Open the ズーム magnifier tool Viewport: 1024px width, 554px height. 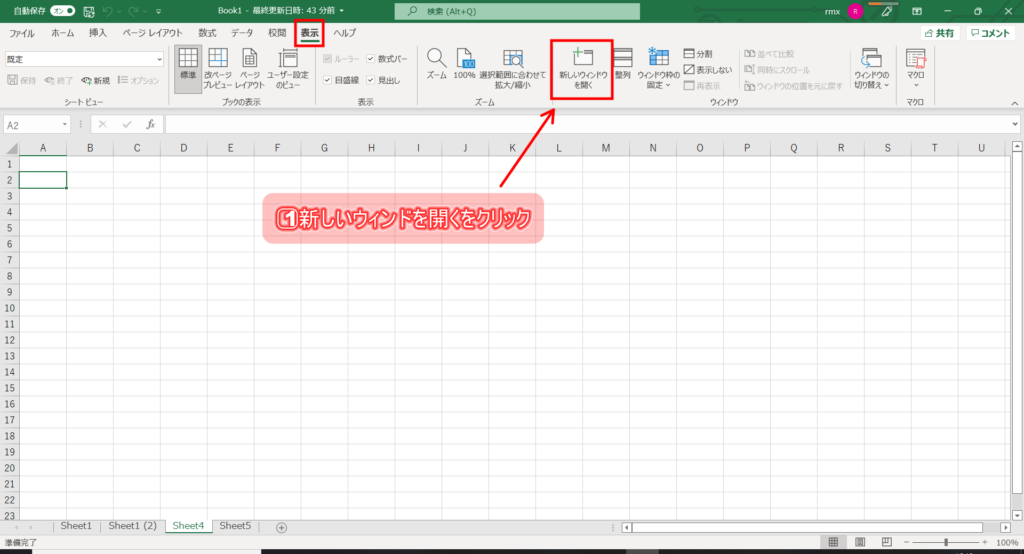(x=436, y=64)
